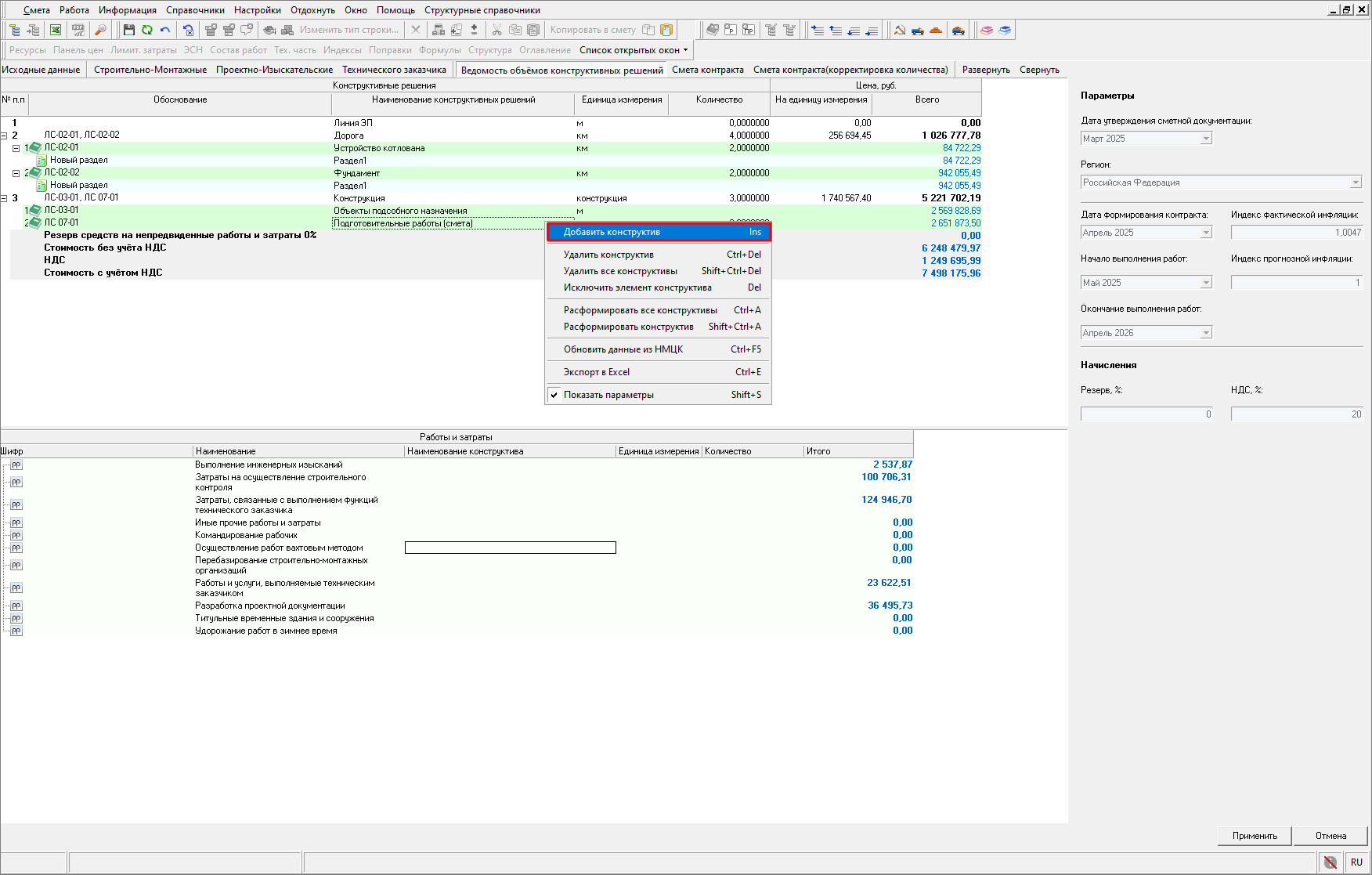
Task: Open the Март 2025 approval date dropdown
Action: point(1206,139)
